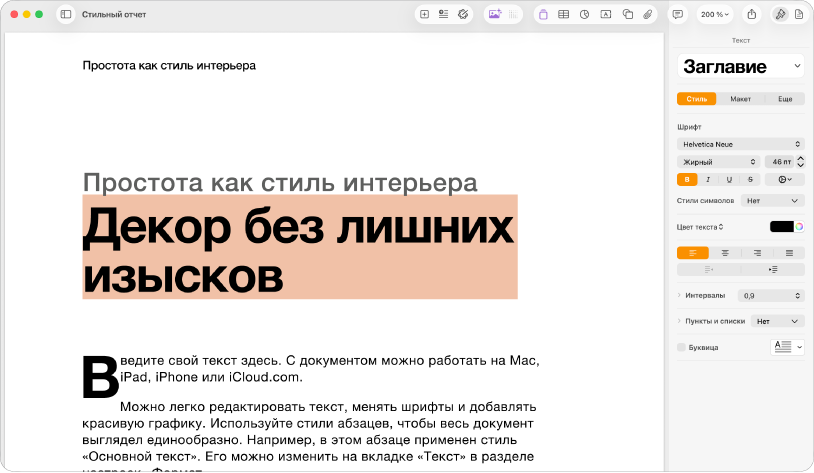
Task: Open the 200 % zoom dropdown
Action: pos(714,15)
